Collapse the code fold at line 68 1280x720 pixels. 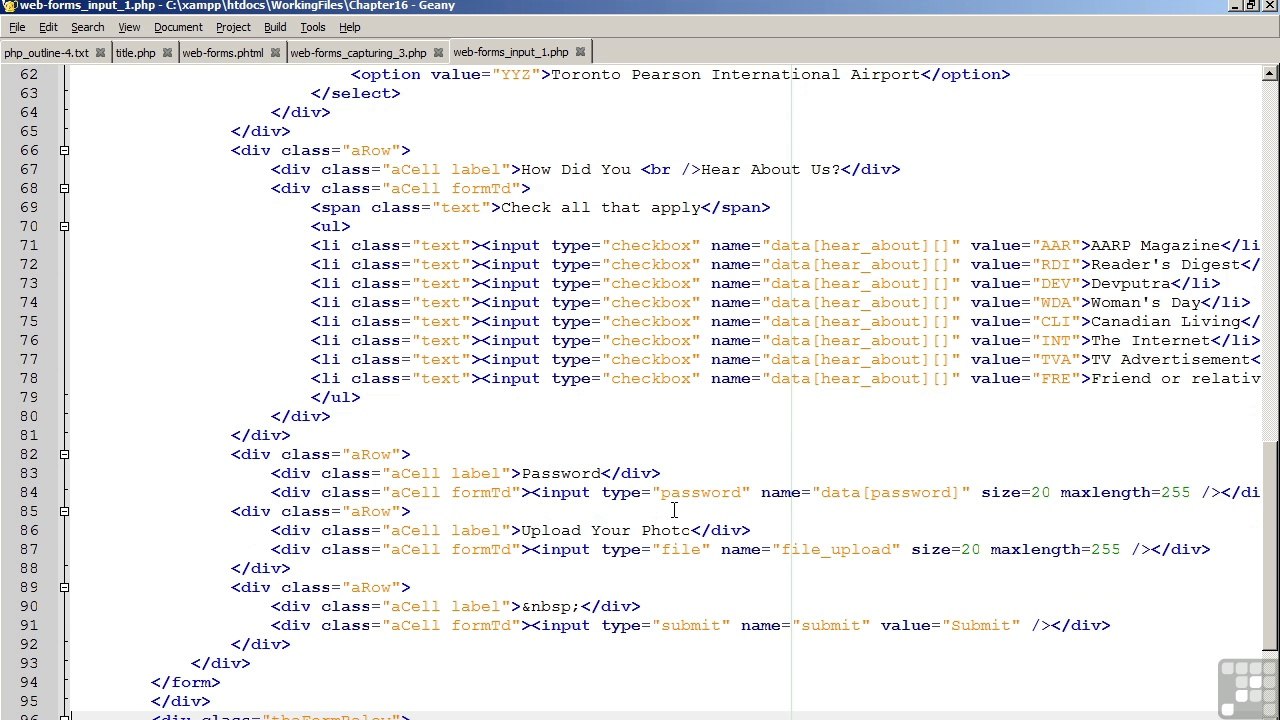[x=64, y=189]
